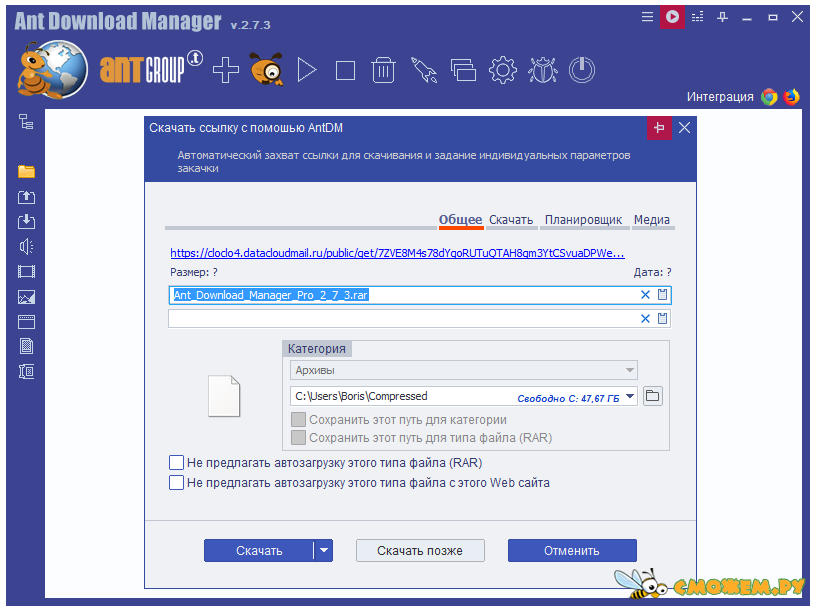816x611 pixels.
Task: Select the audio speaker category sidebar icon
Action: tap(26, 246)
